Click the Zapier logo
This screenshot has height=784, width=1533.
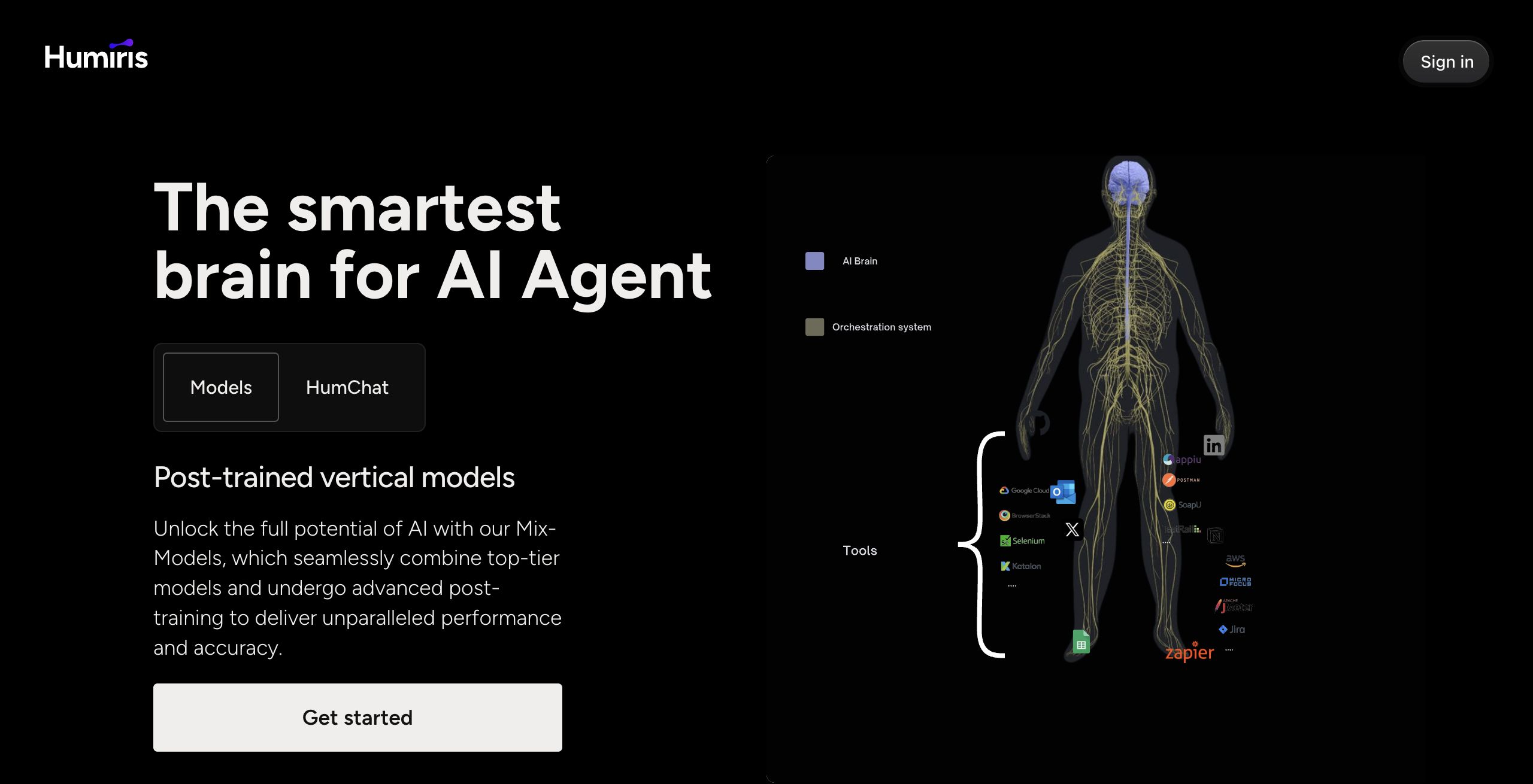(1189, 652)
